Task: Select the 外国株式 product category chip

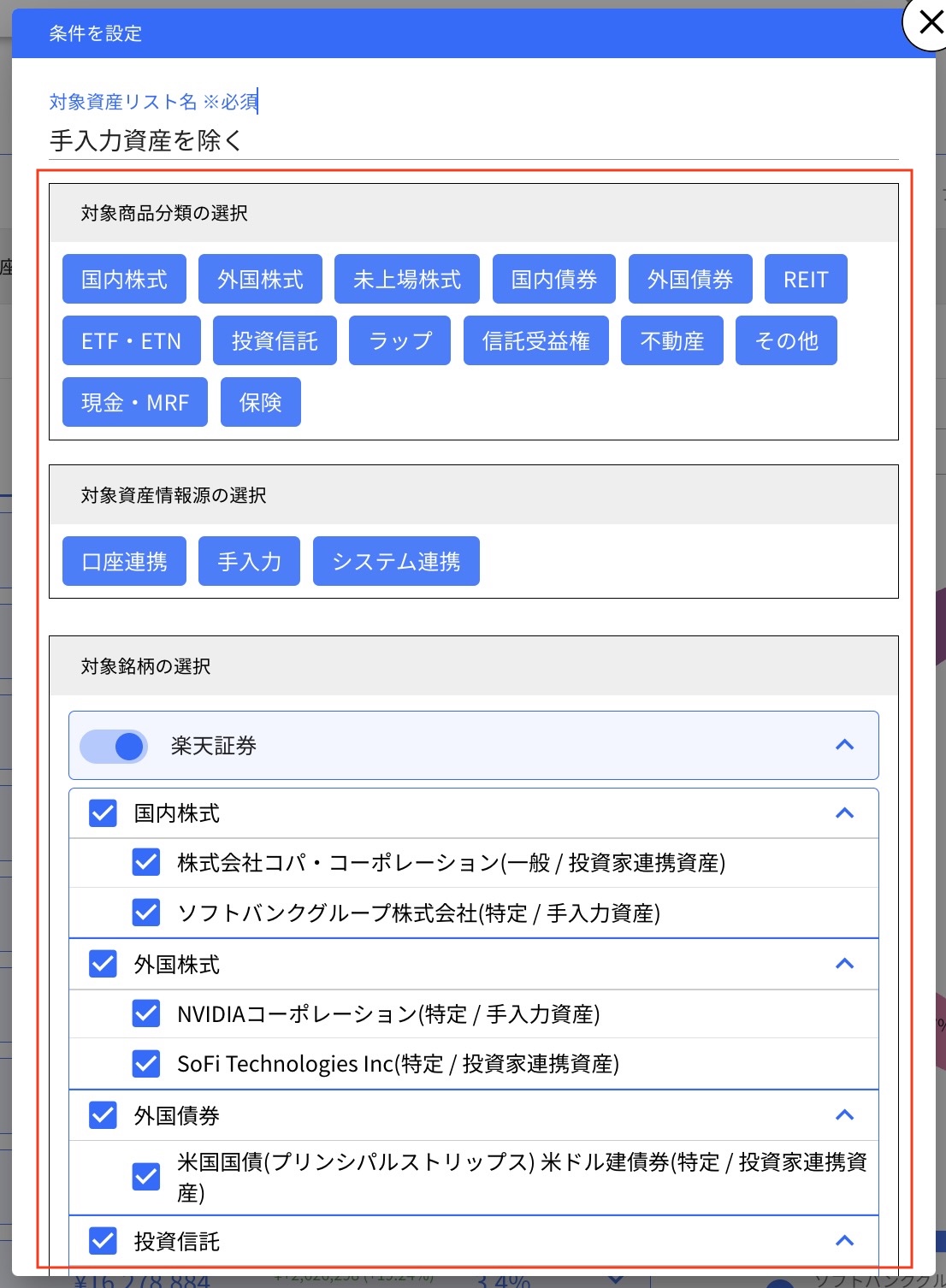Action: [260, 278]
